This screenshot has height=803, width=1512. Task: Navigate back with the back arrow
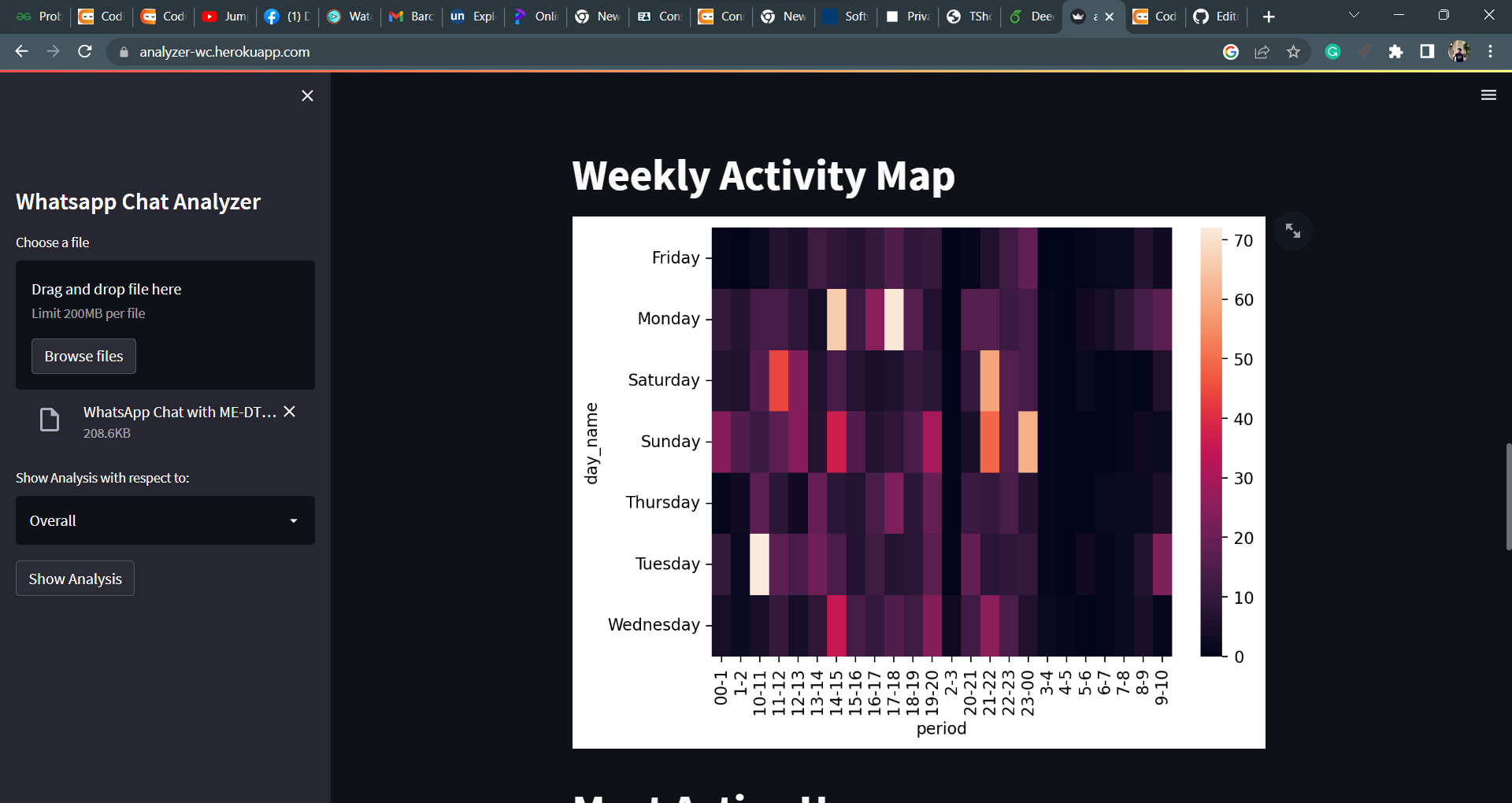tap(21, 52)
